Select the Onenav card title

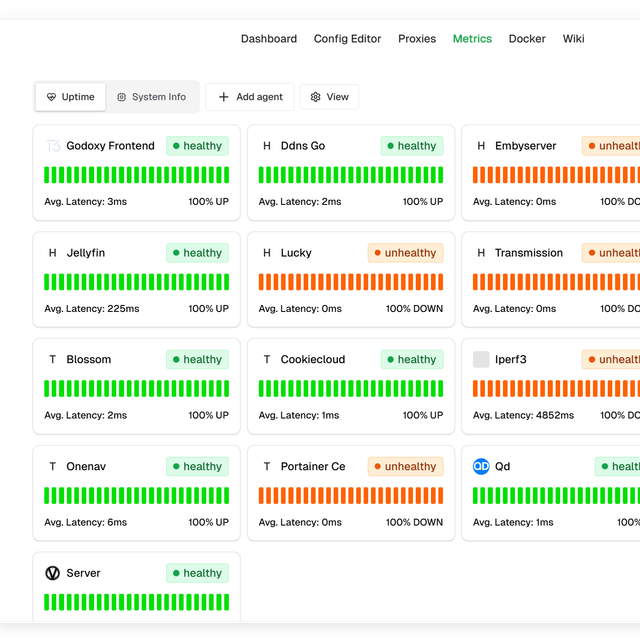(x=86, y=466)
